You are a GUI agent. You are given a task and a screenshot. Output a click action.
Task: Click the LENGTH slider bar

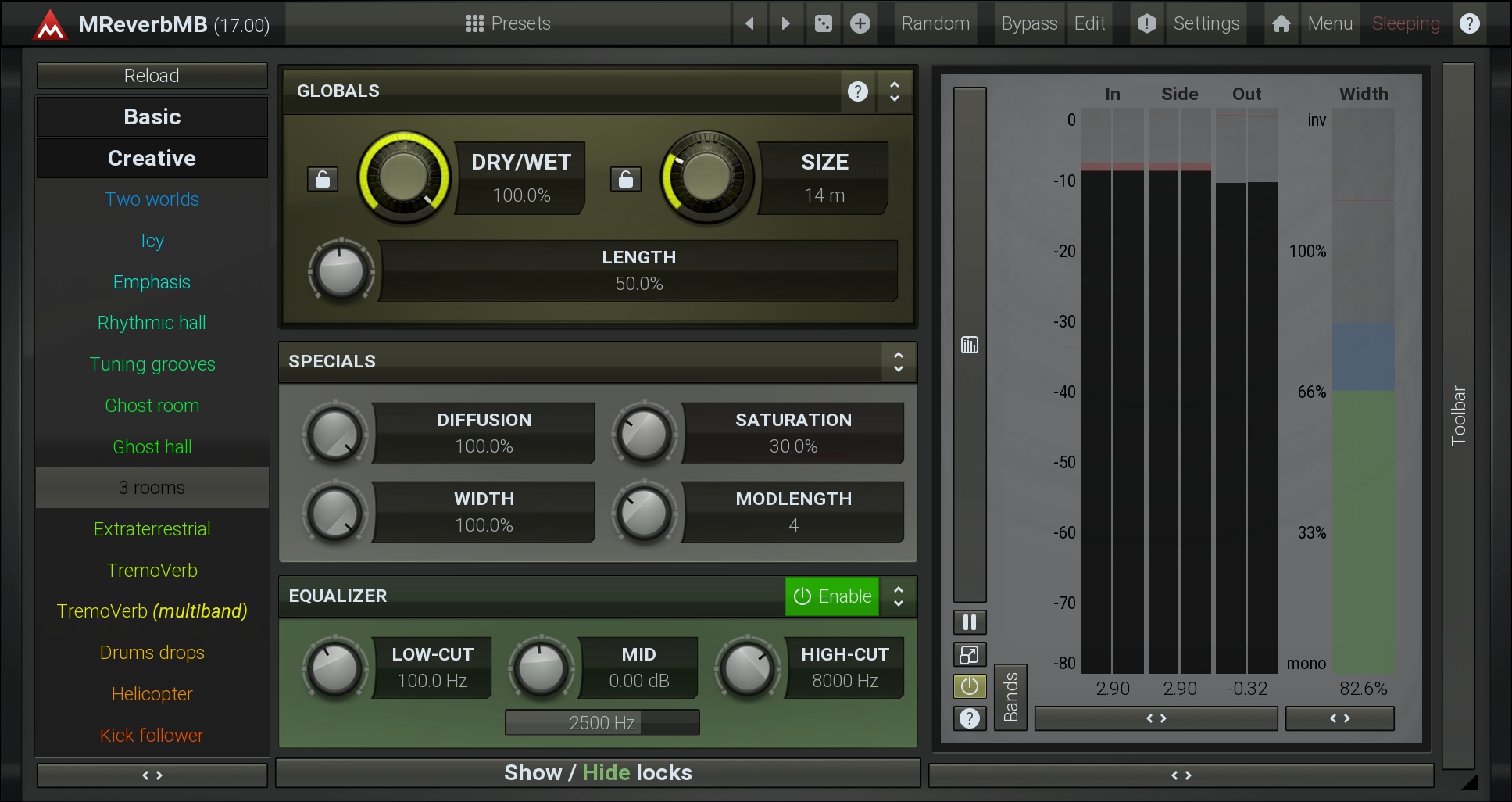tap(638, 270)
